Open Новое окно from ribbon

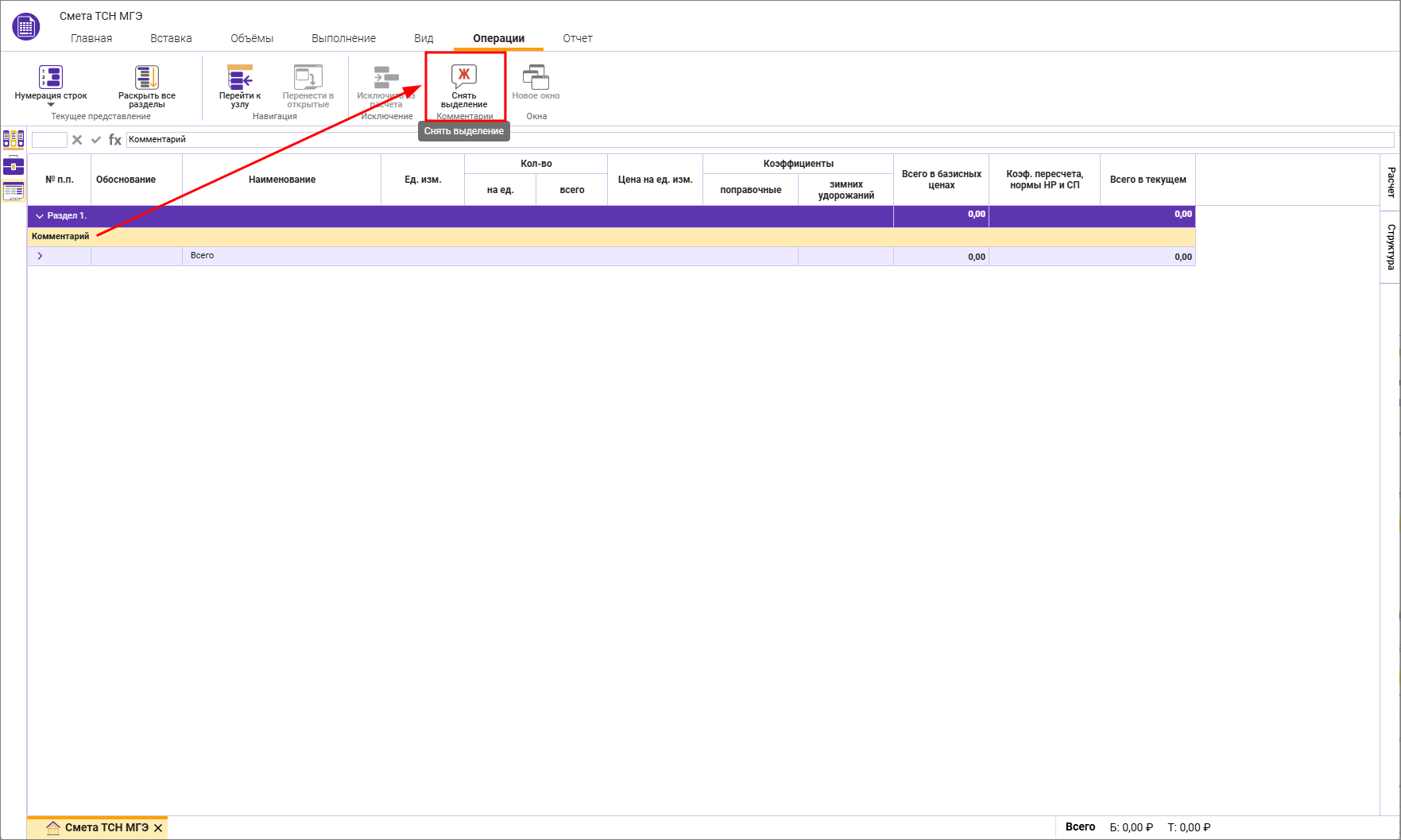coord(536,78)
